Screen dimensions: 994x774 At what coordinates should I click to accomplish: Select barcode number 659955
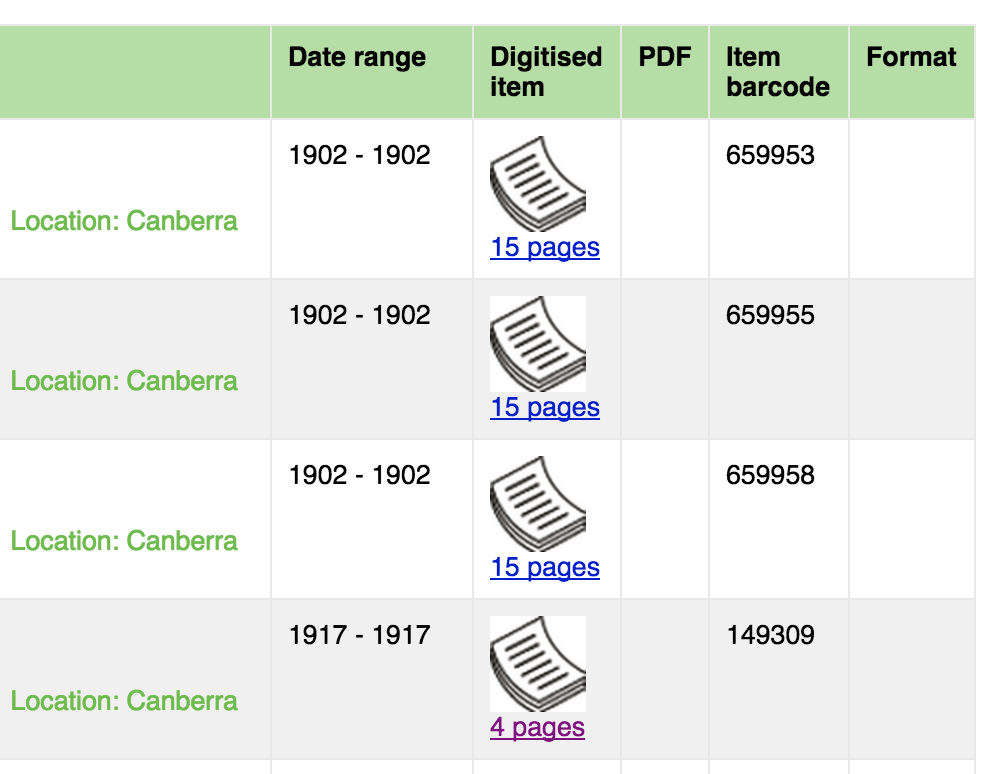[770, 315]
